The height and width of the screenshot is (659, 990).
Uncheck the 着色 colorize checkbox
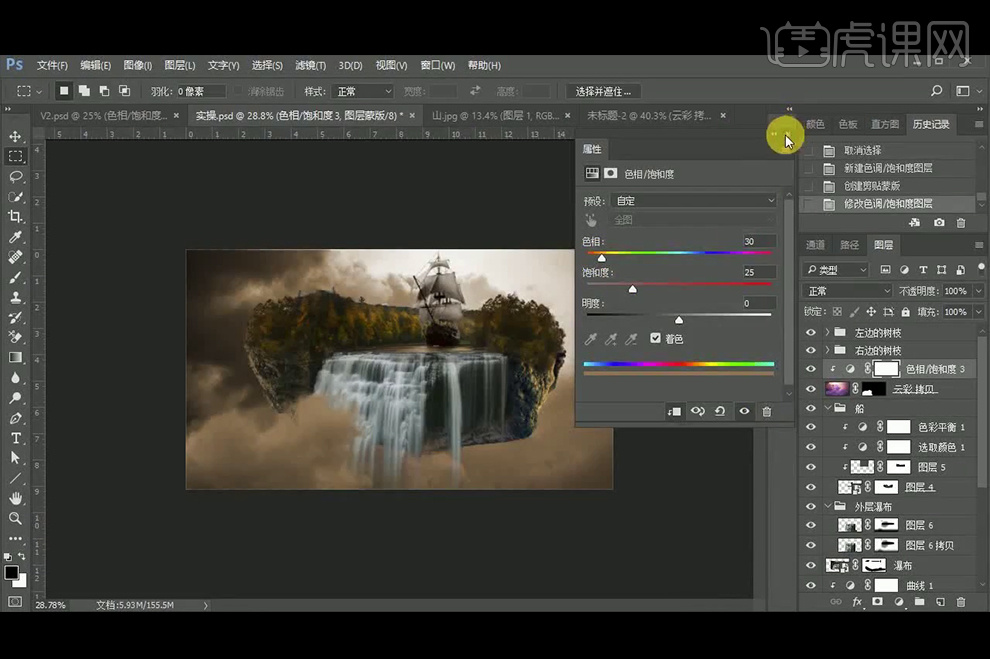click(656, 339)
